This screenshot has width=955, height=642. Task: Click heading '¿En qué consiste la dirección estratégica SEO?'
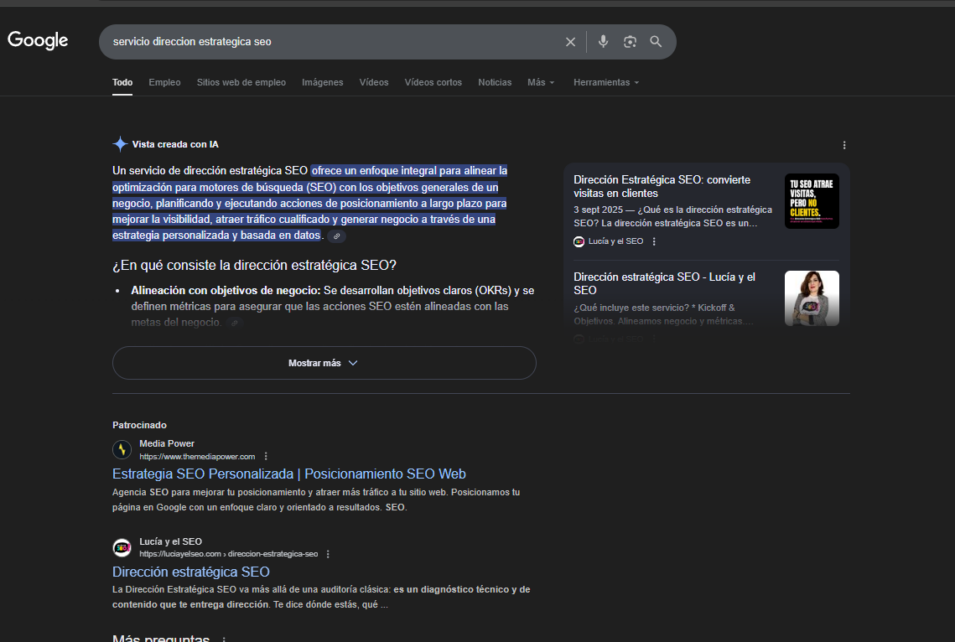[254, 266]
